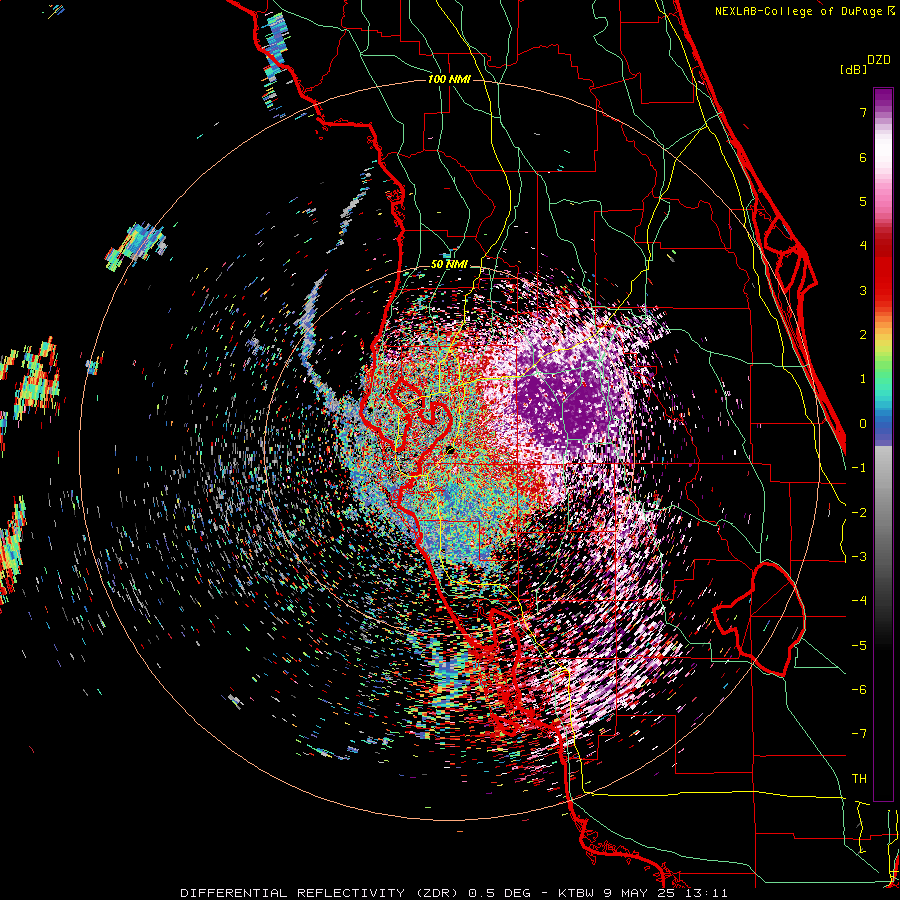Click the -7 tick on the color scale
900x900 pixels.
859,734
